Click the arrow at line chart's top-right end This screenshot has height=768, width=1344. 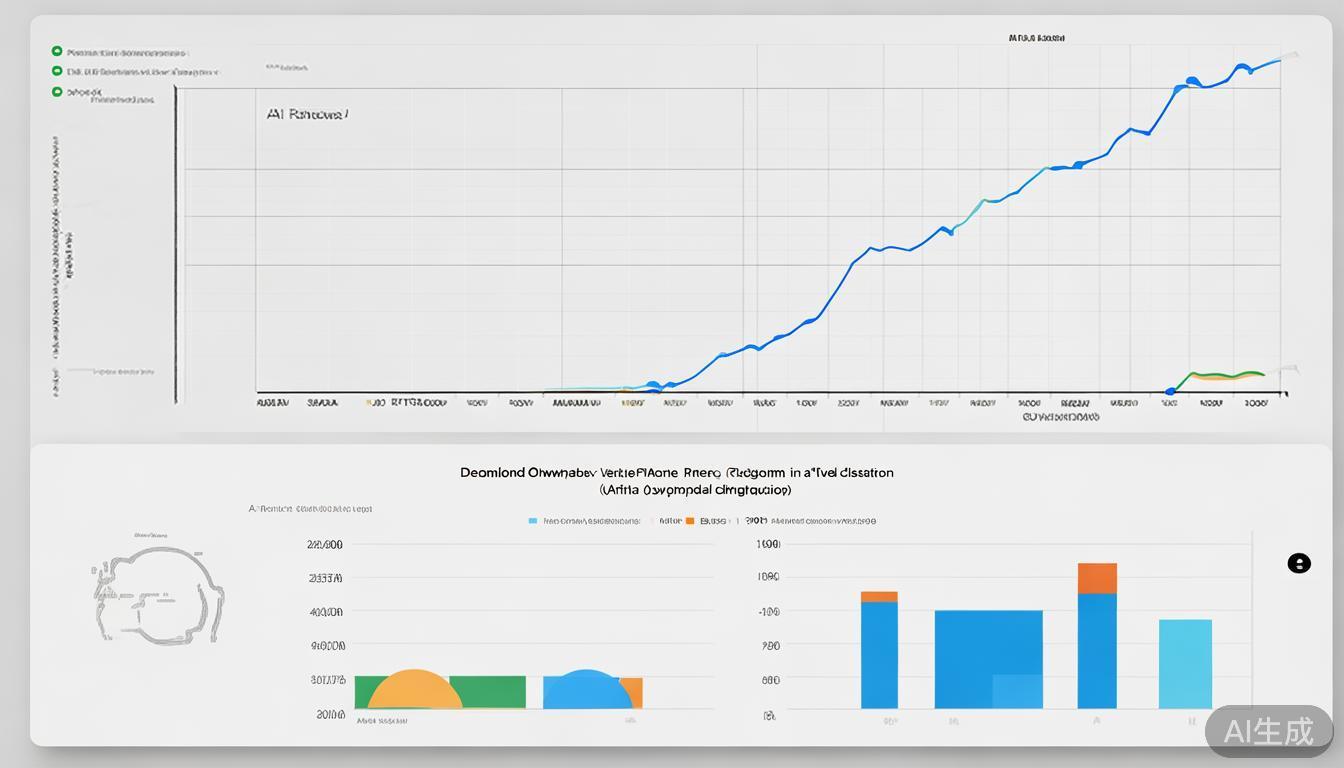point(1291,55)
